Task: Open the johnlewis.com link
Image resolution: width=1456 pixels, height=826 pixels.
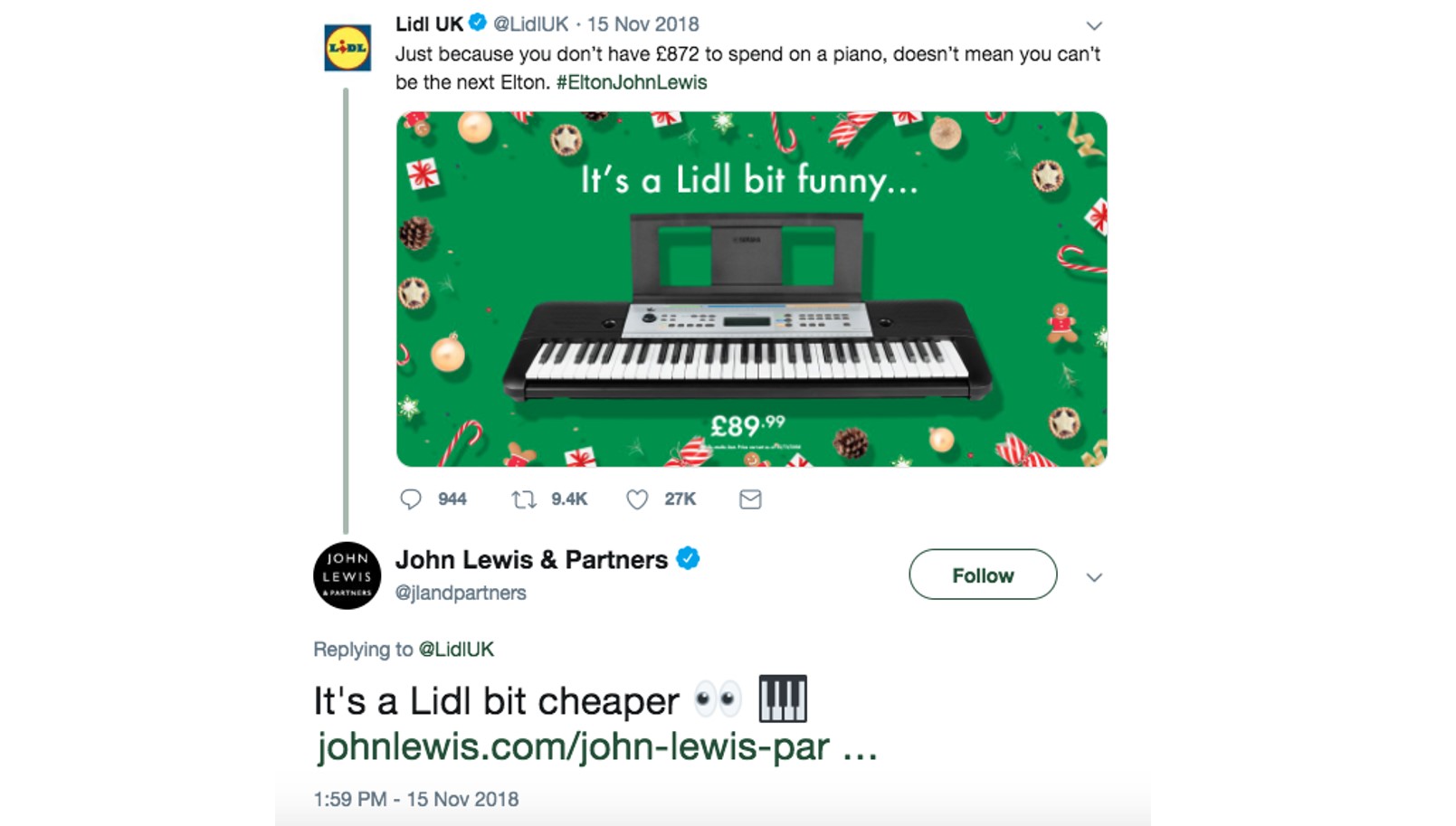Action: point(597,746)
